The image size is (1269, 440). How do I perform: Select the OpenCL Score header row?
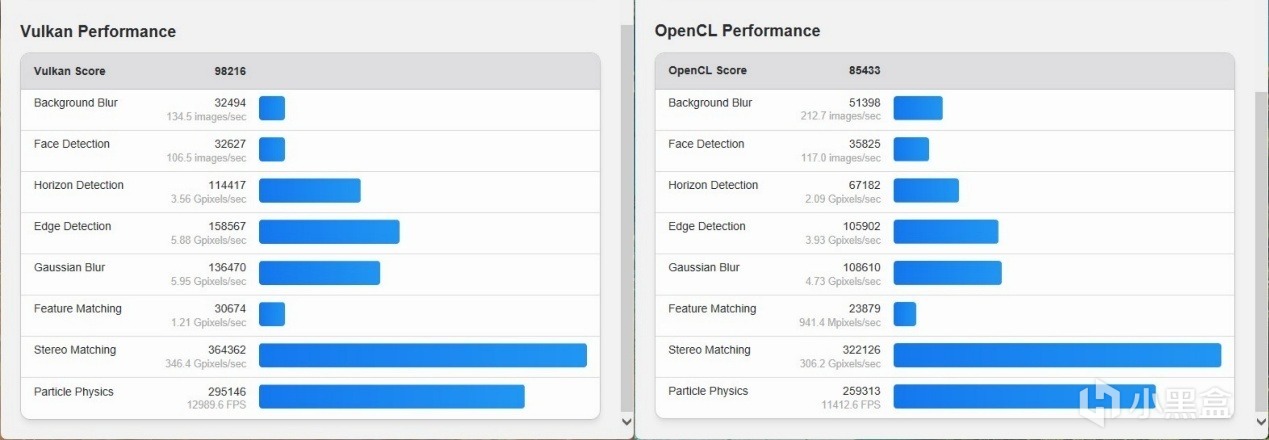pyautogui.click(x=945, y=71)
